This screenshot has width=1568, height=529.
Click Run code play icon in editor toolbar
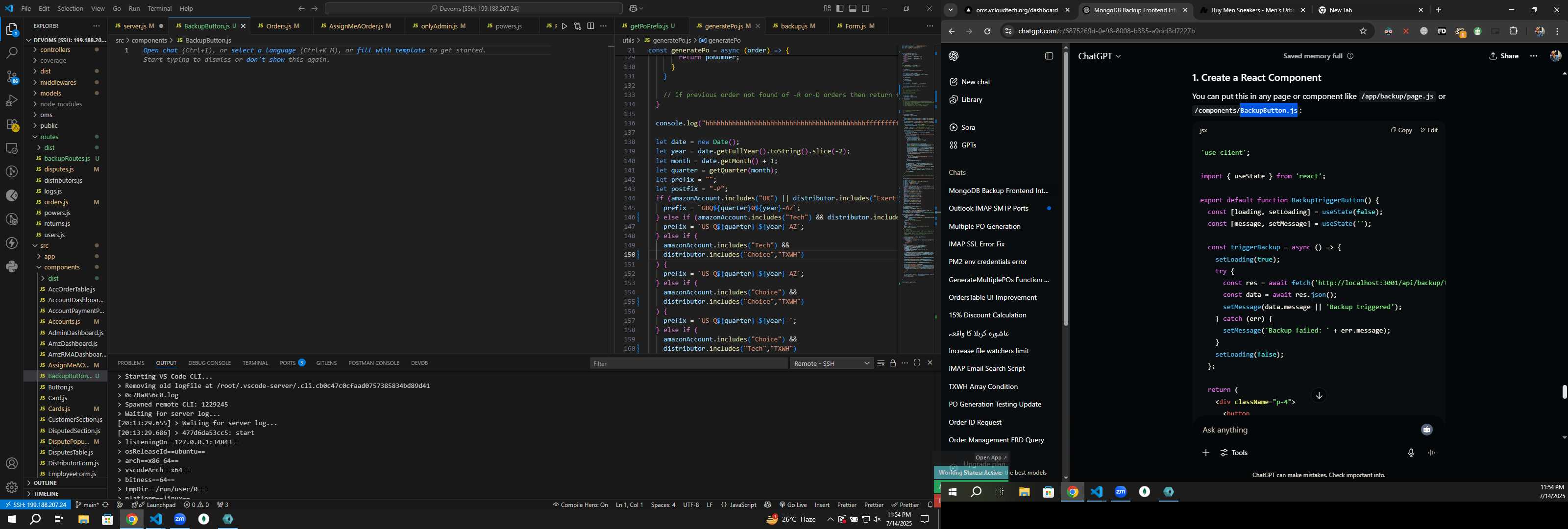[565, 26]
